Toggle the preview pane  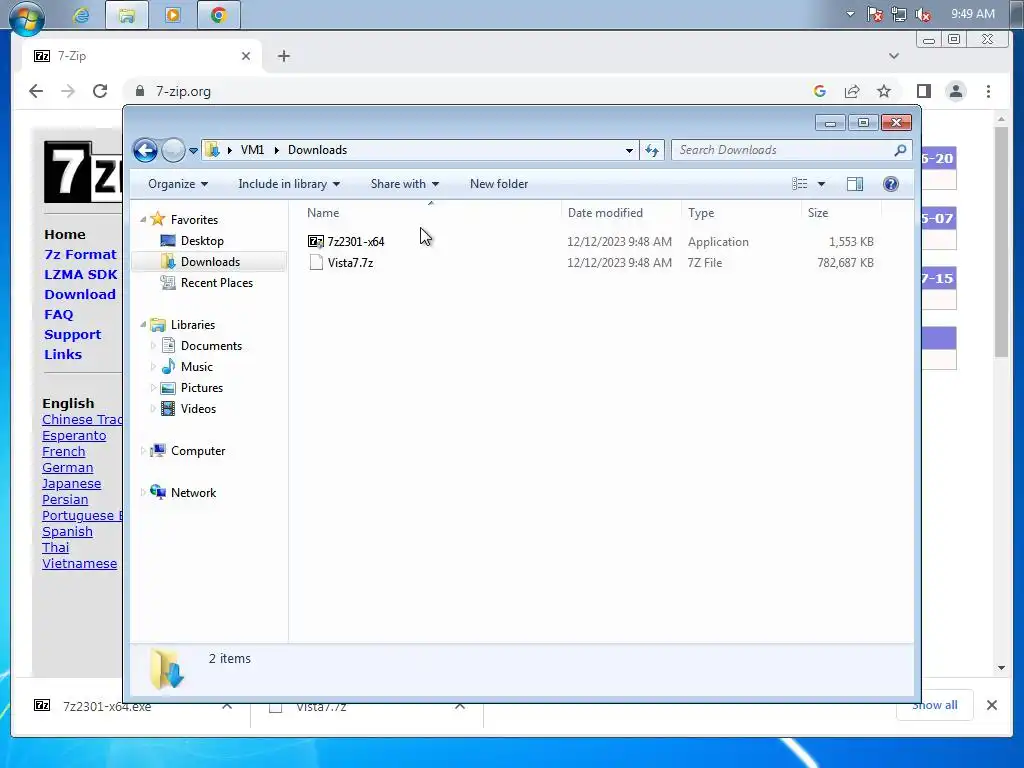click(x=854, y=184)
